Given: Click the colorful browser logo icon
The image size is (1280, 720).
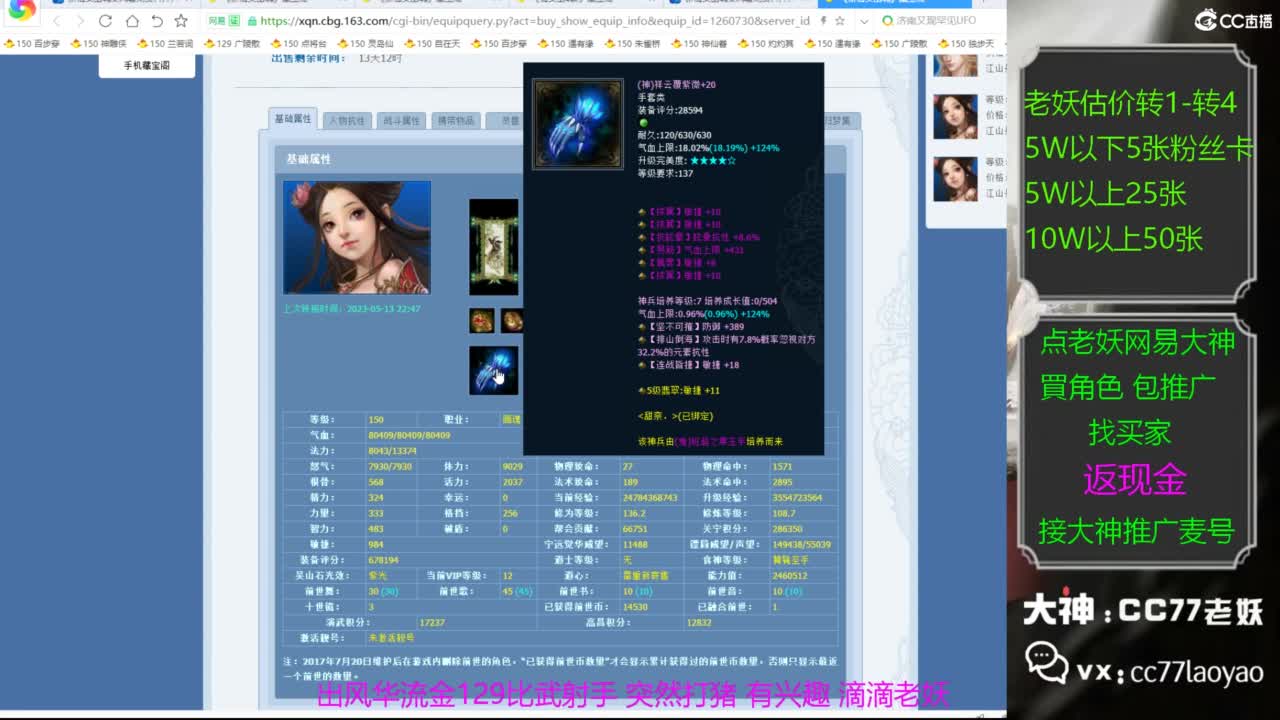Looking at the screenshot, I should (21, 9).
